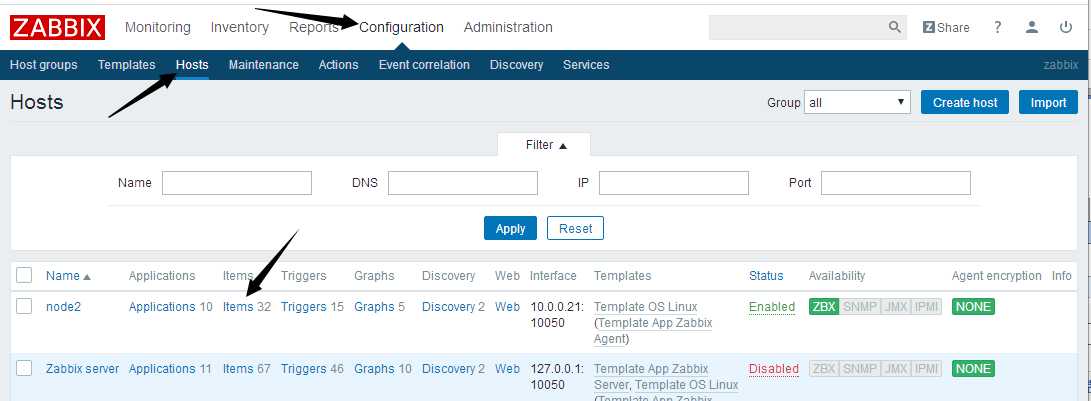
Task: Open the Inventory menu
Action: (x=239, y=27)
